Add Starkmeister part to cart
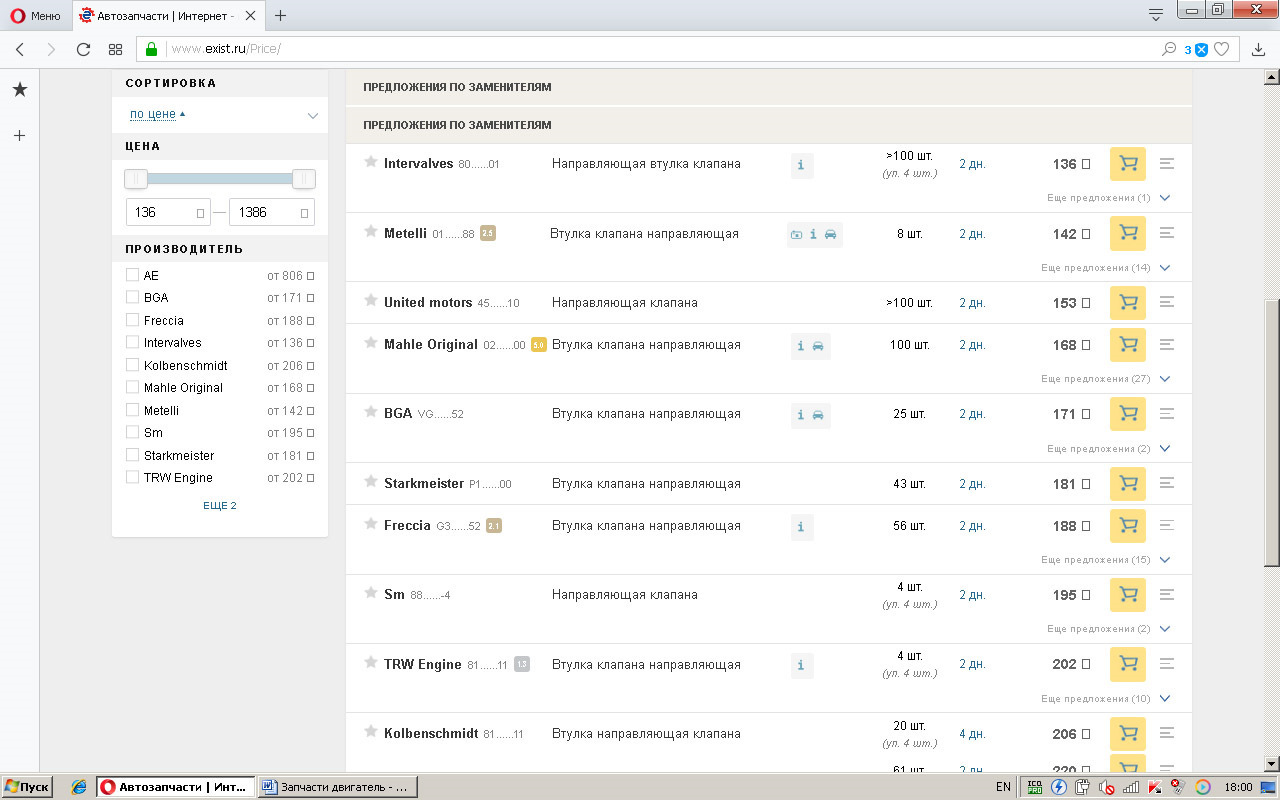The width and height of the screenshot is (1280, 800). tap(1128, 484)
